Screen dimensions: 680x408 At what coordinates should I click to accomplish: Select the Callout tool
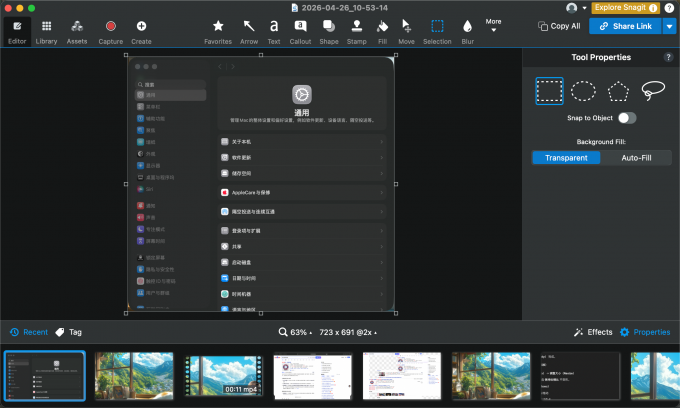(300, 32)
